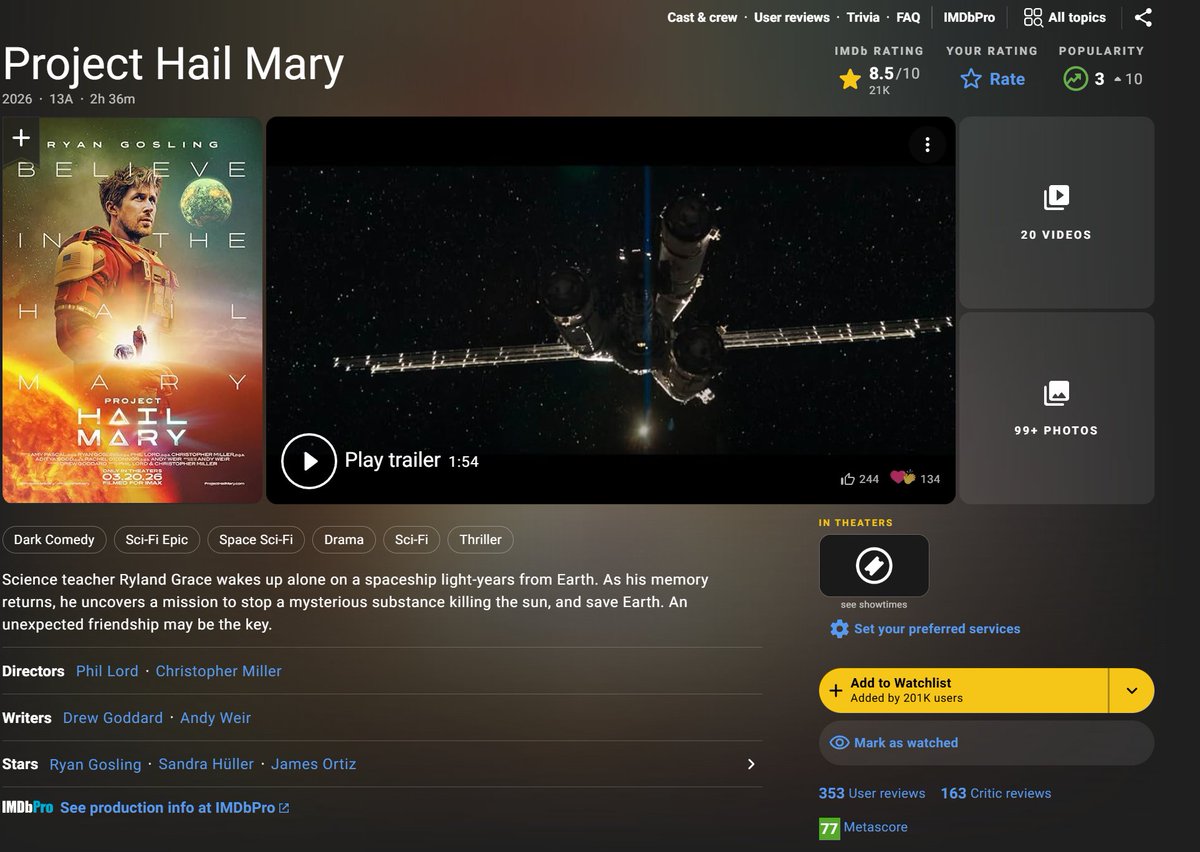Click the gear icon for preferred services
This screenshot has width=1200, height=852.
click(839, 629)
